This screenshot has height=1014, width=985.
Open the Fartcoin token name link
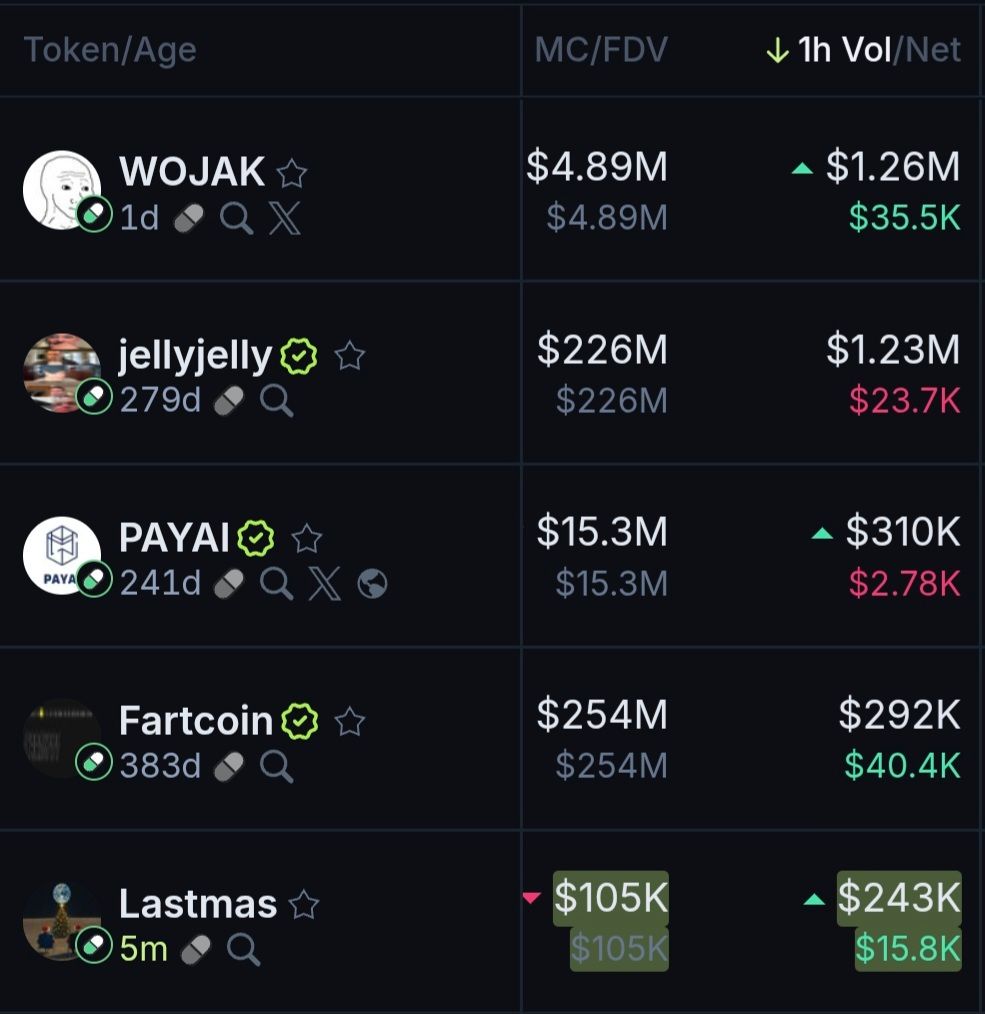click(196, 720)
